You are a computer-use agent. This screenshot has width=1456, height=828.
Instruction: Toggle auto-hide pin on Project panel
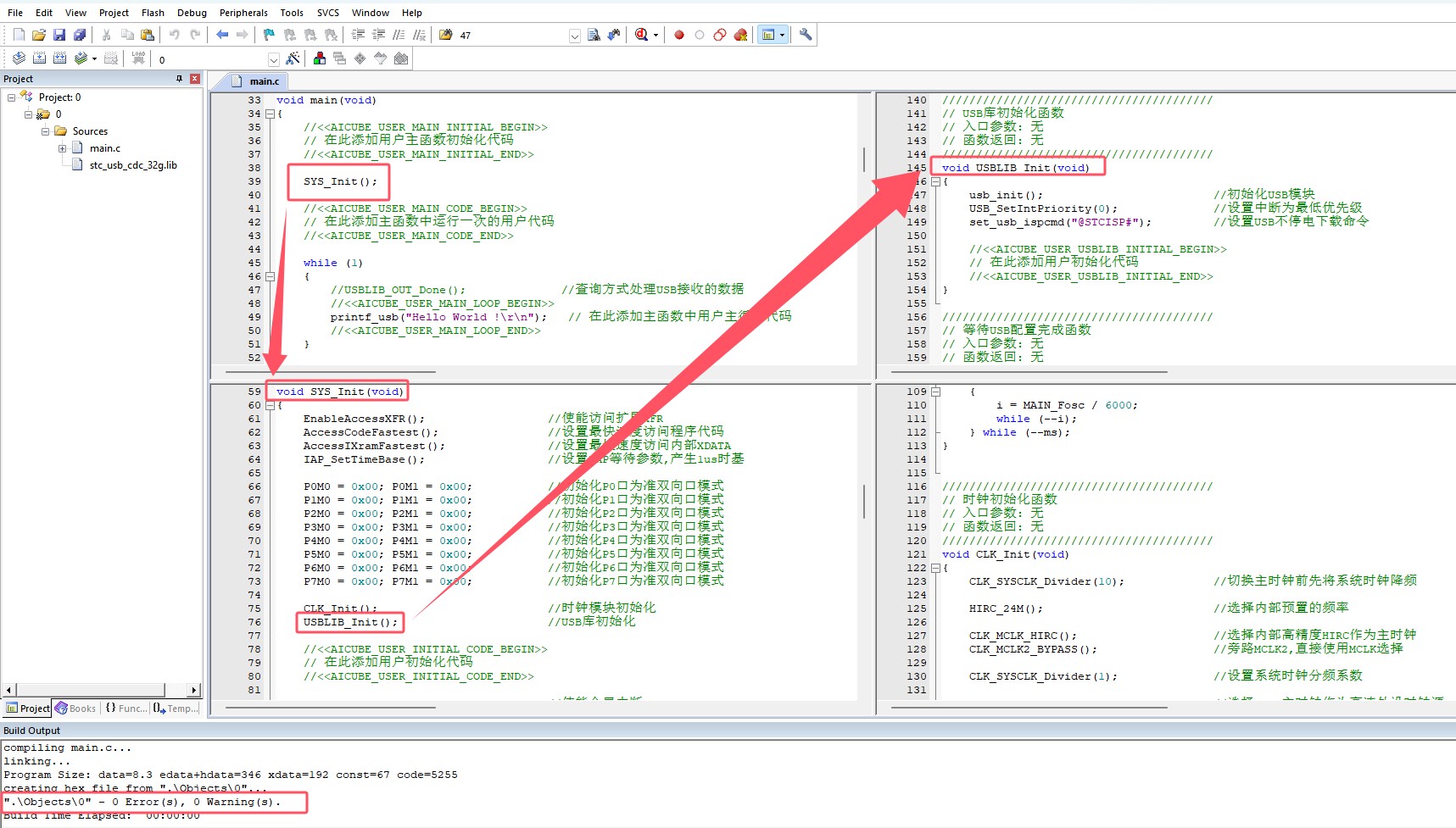coord(179,79)
